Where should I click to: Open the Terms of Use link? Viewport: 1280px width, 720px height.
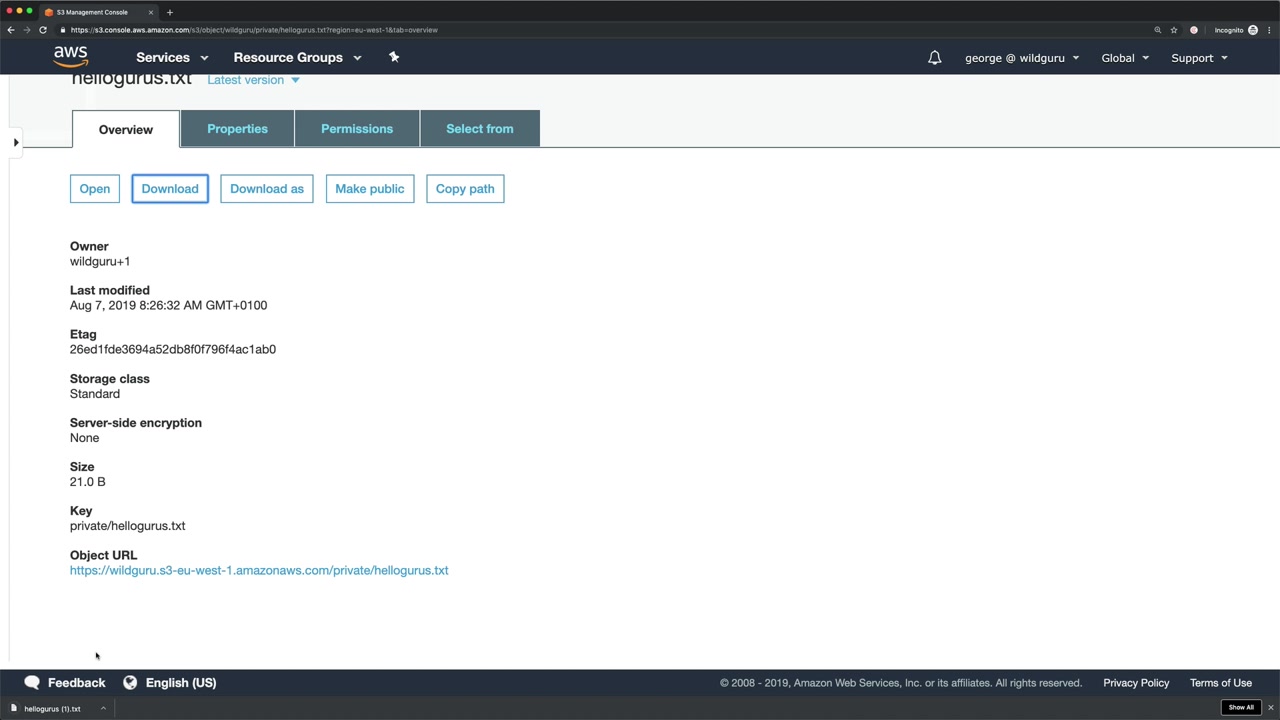(x=1221, y=683)
